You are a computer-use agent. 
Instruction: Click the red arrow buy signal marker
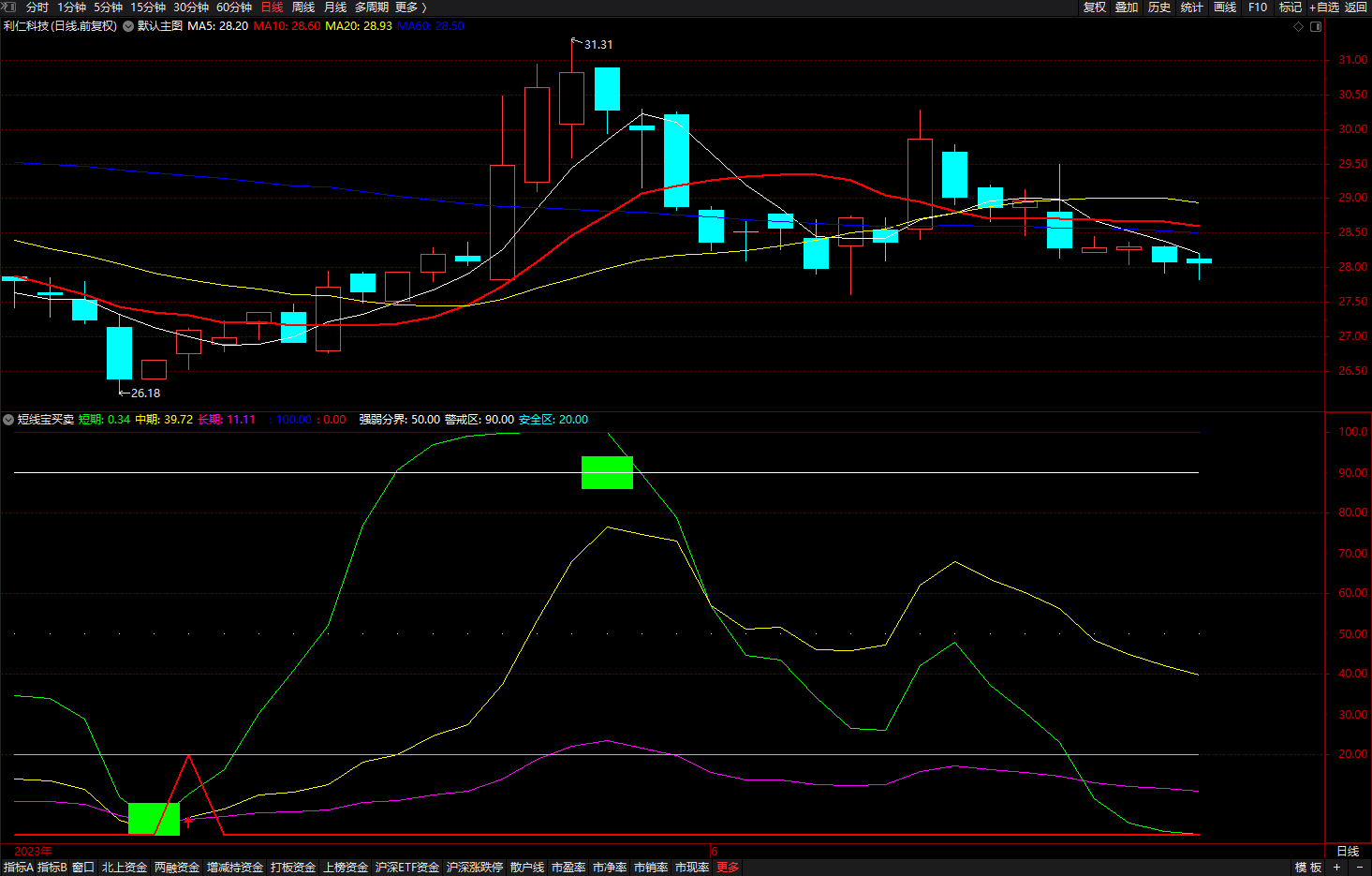point(188,822)
